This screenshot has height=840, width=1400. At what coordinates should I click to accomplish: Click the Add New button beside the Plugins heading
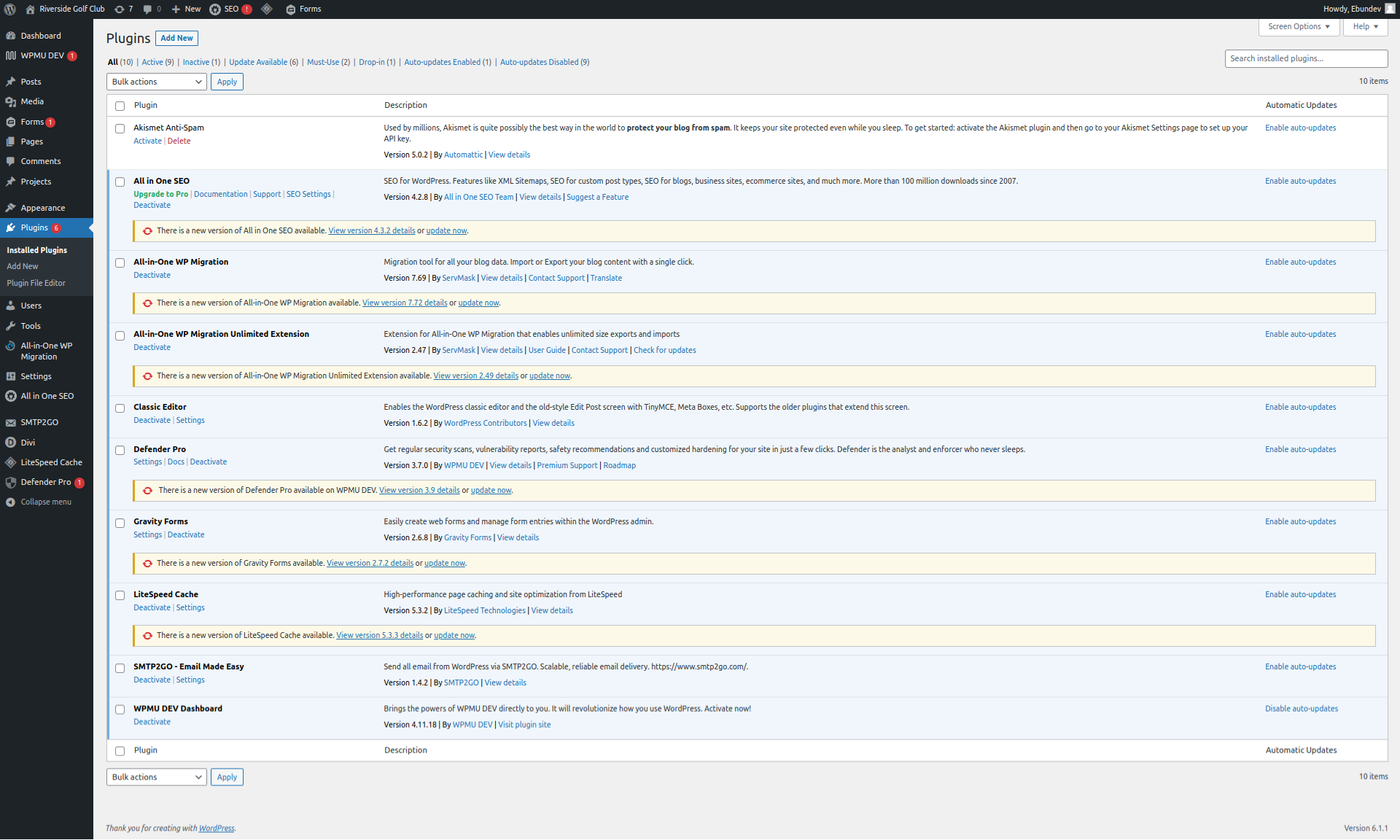coord(176,38)
